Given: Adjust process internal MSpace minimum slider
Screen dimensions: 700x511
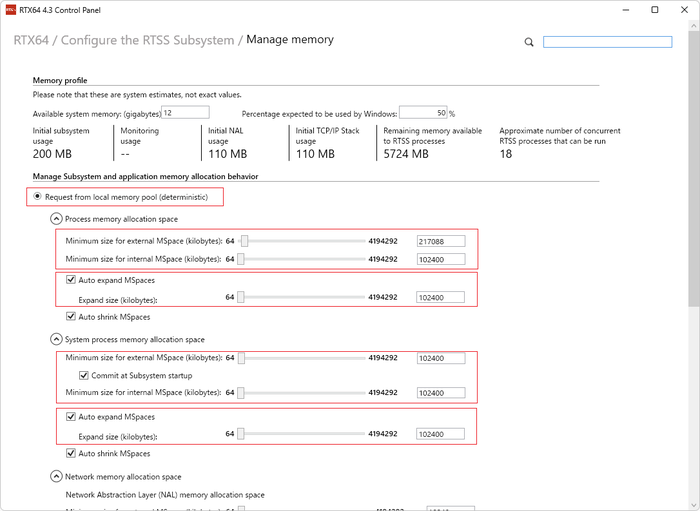Looking at the screenshot, I should [241, 259].
